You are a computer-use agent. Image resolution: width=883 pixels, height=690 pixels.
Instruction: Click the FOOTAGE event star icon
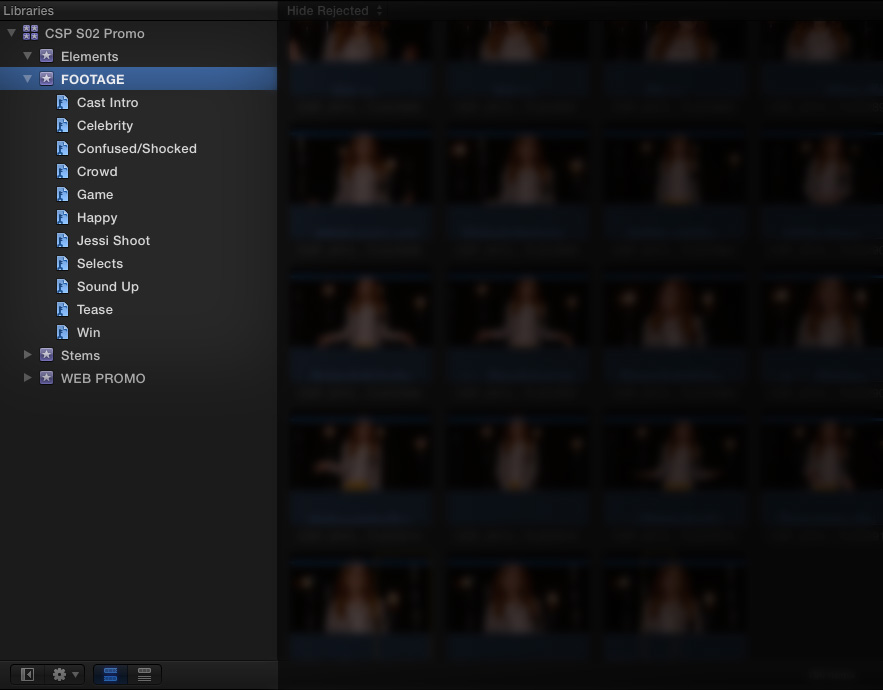click(47, 79)
